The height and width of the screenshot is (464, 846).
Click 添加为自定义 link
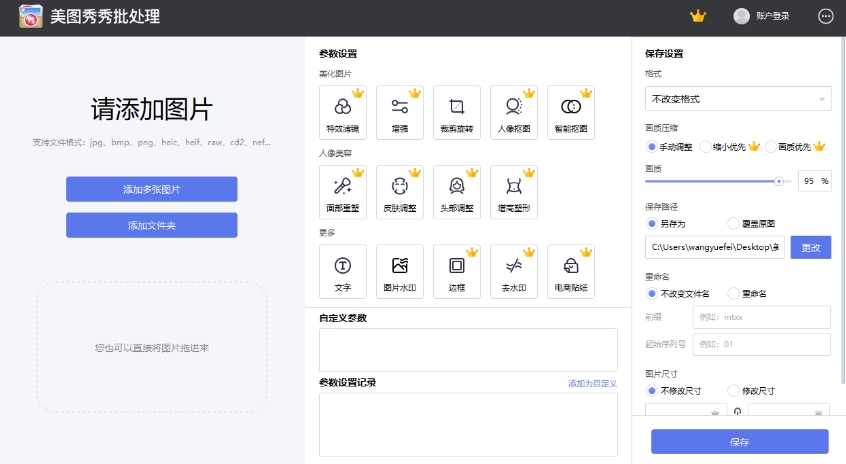(592, 383)
